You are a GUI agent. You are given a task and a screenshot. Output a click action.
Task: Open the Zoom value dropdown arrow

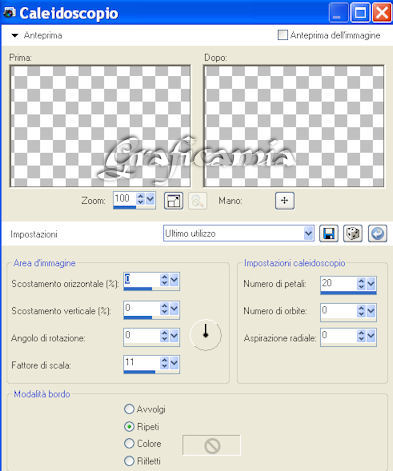[151, 199]
